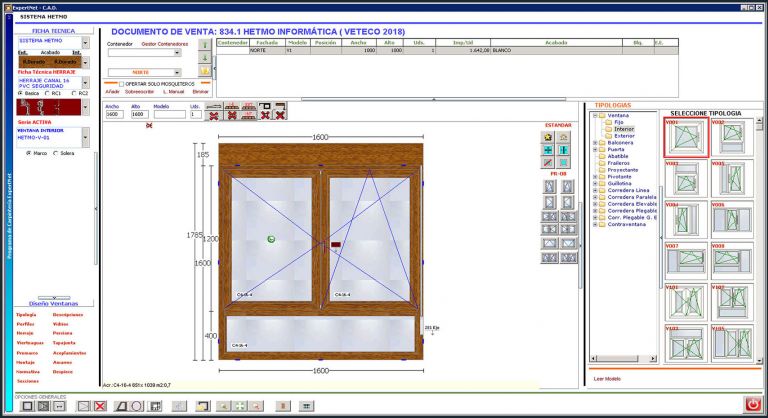Click the Leer Modelo link
Screen dimensions: 768x418
coord(607,379)
